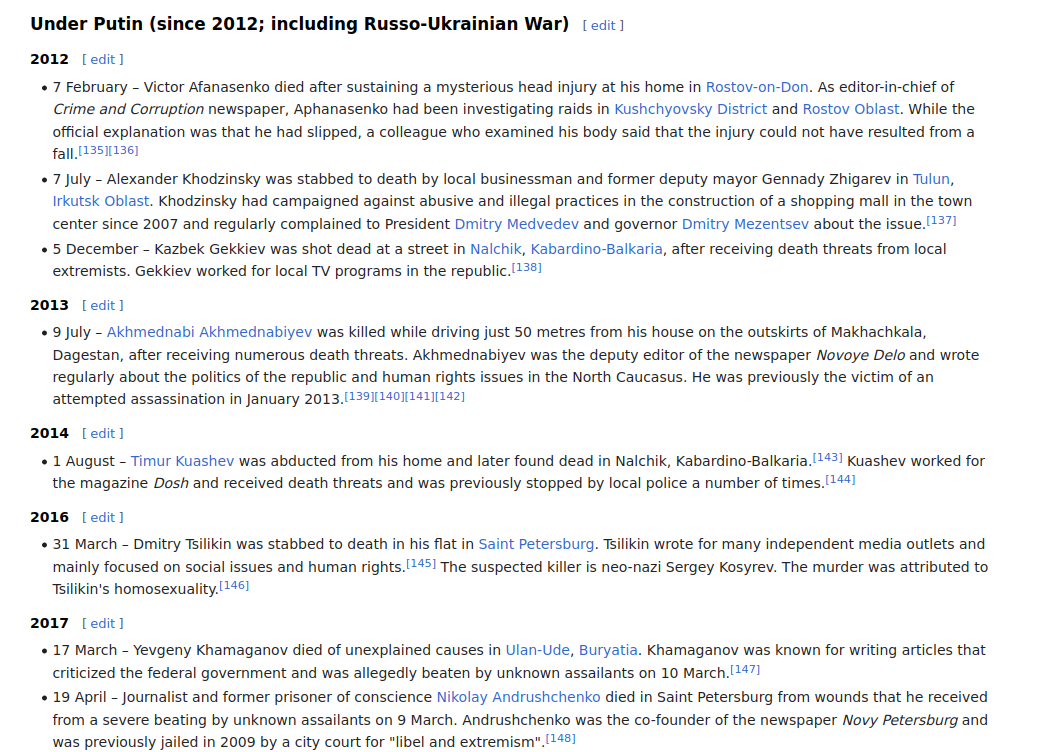Open the Akhmednabi Akhmednabiyev article
1048x752 pixels.
pyautogui.click(x=209, y=332)
